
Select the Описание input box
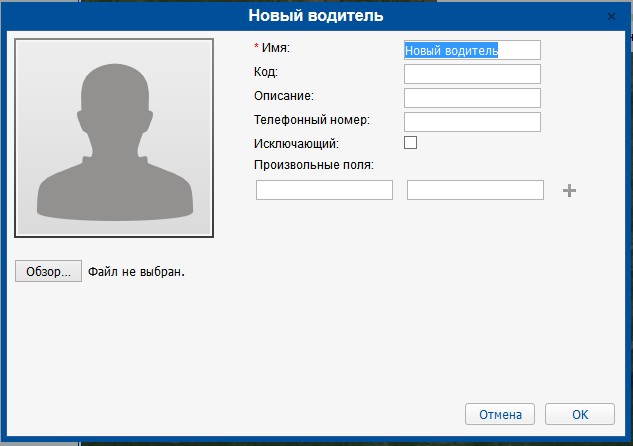pyautogui.click(x=472, y=98)
